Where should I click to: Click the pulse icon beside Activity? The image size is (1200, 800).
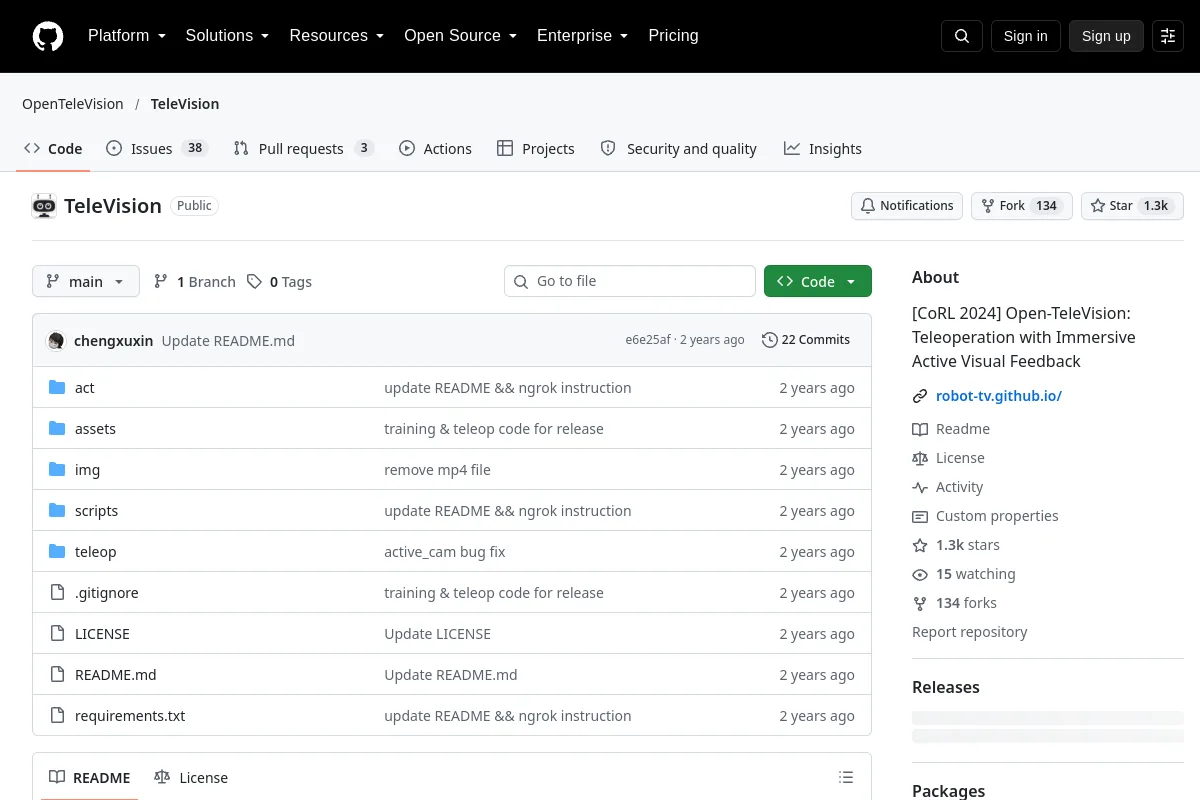tap(920, 487)
